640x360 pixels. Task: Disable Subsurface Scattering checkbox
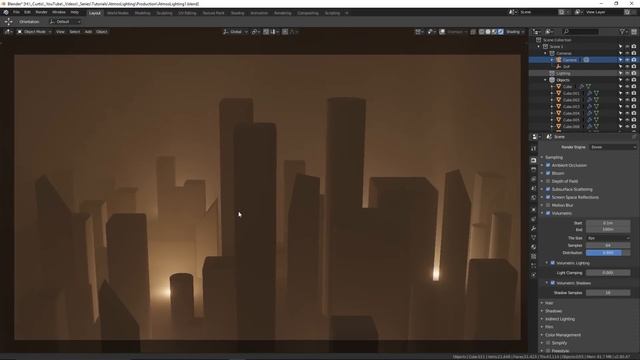tap(548, 189)
